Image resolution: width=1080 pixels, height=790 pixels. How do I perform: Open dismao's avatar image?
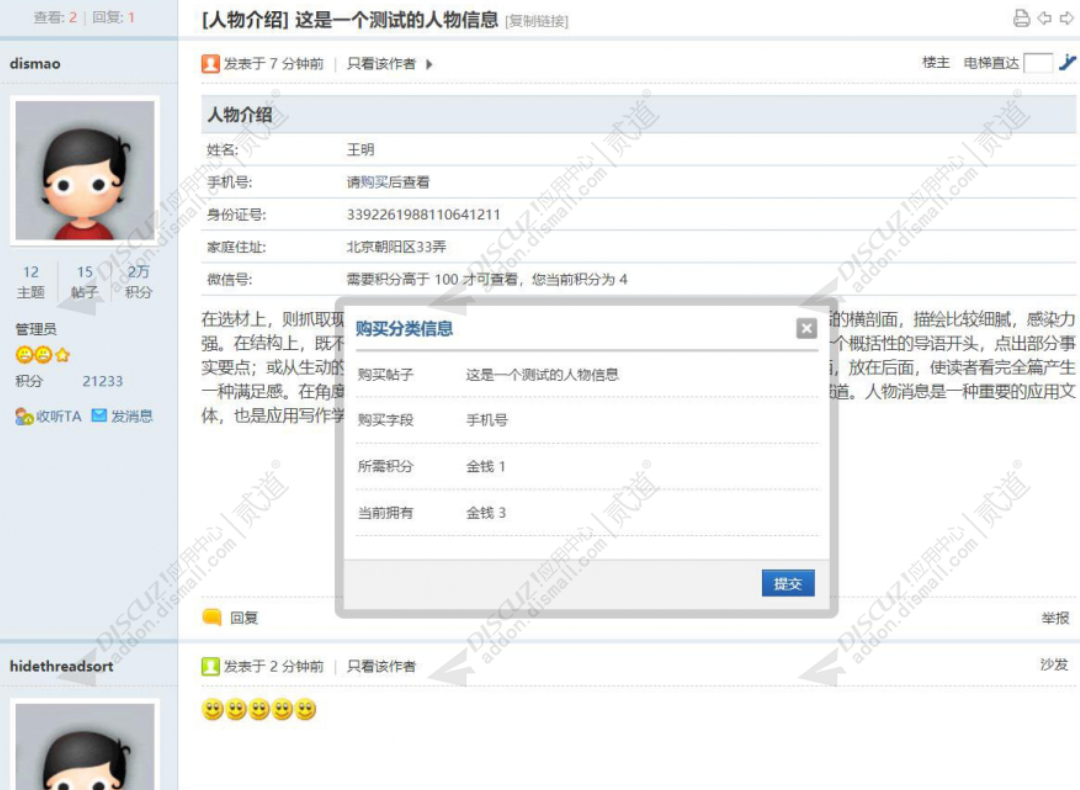point(85,170)
